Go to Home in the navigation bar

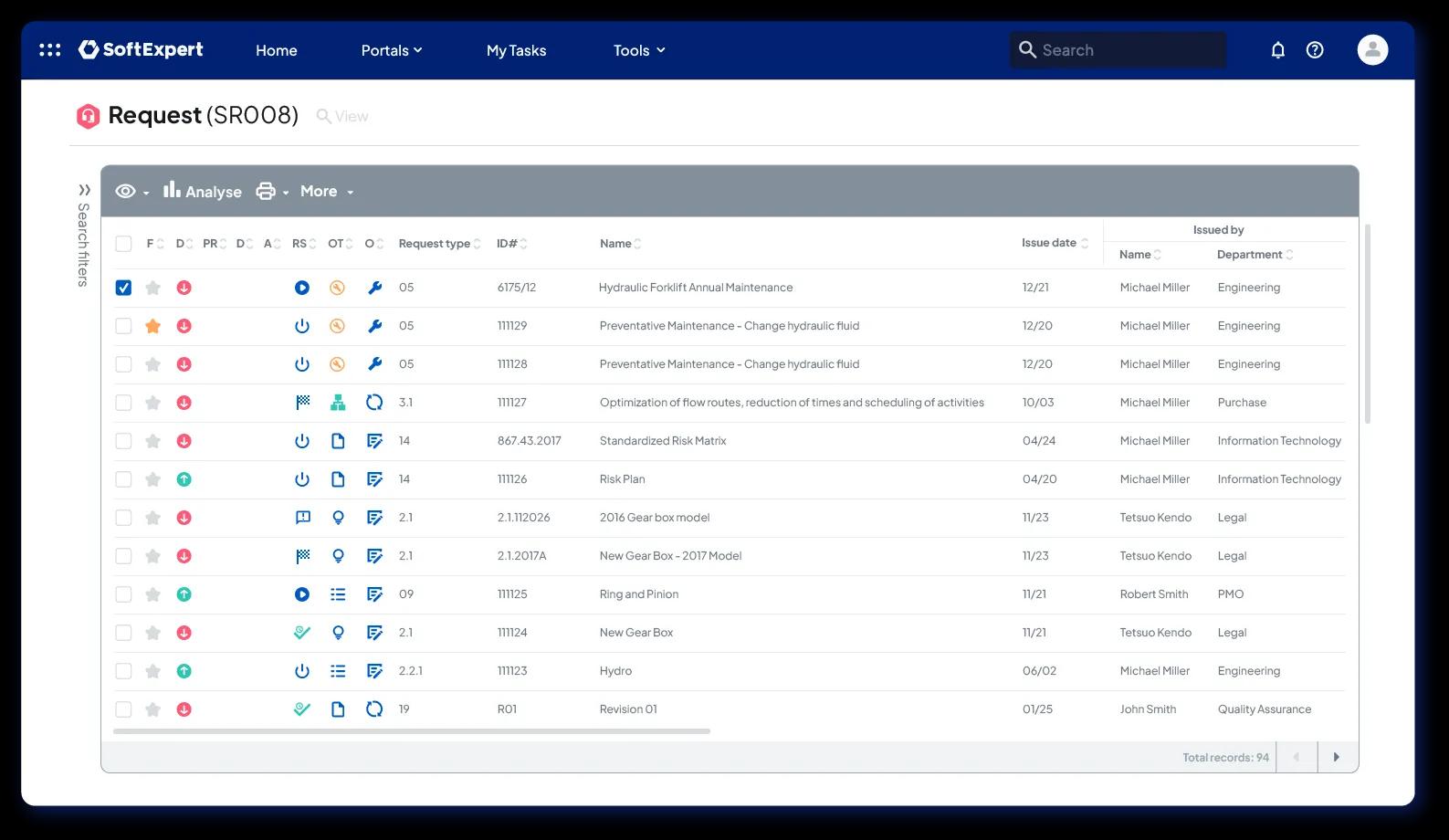pyautogui.click(x=276, y=50)
